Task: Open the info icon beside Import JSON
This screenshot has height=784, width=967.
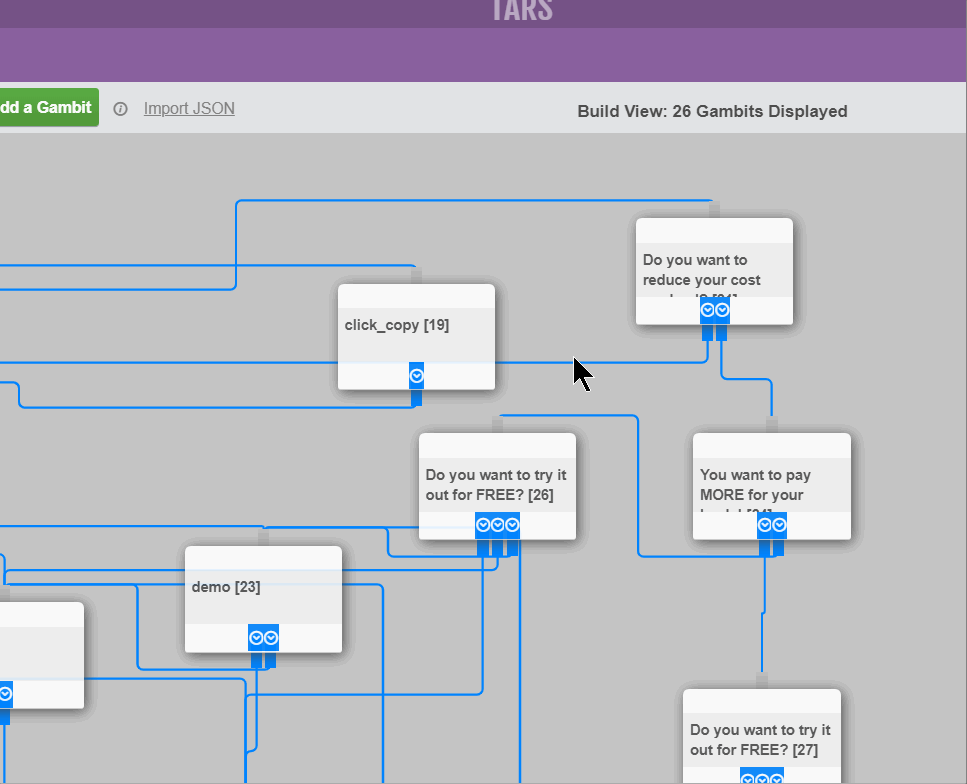Action: (120, 109)
